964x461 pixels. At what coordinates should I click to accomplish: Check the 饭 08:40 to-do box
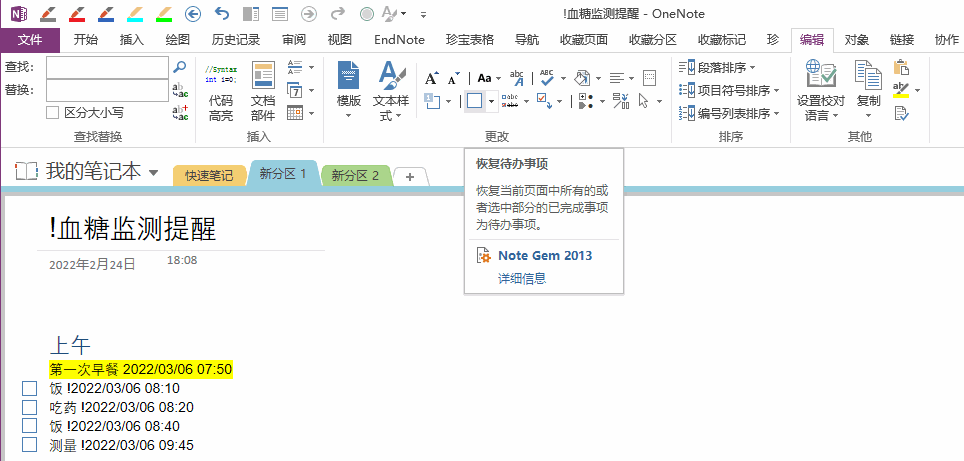pos(30,425)
